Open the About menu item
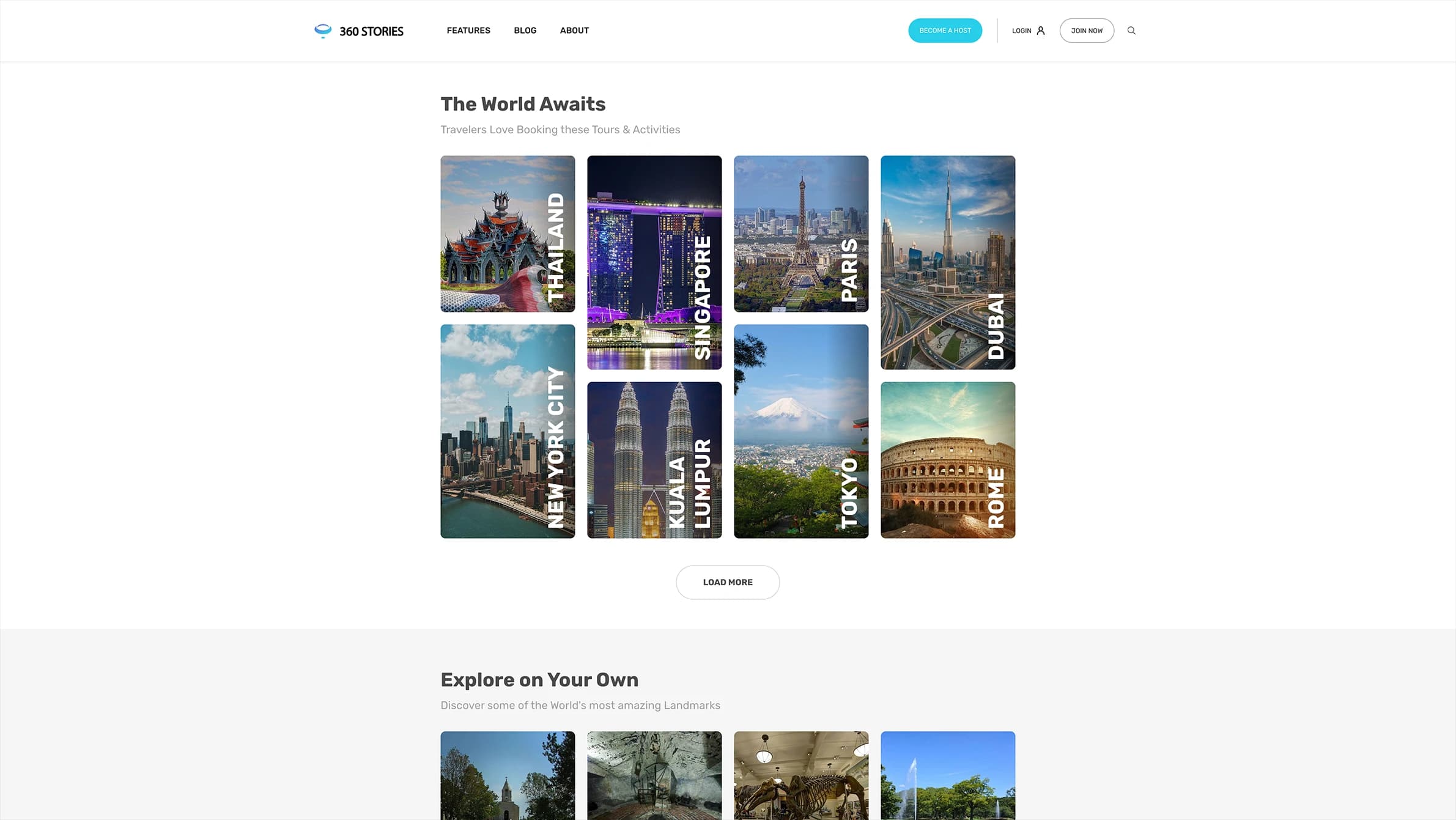Screen dimensions: 1456x820 (x=574, y=31)
